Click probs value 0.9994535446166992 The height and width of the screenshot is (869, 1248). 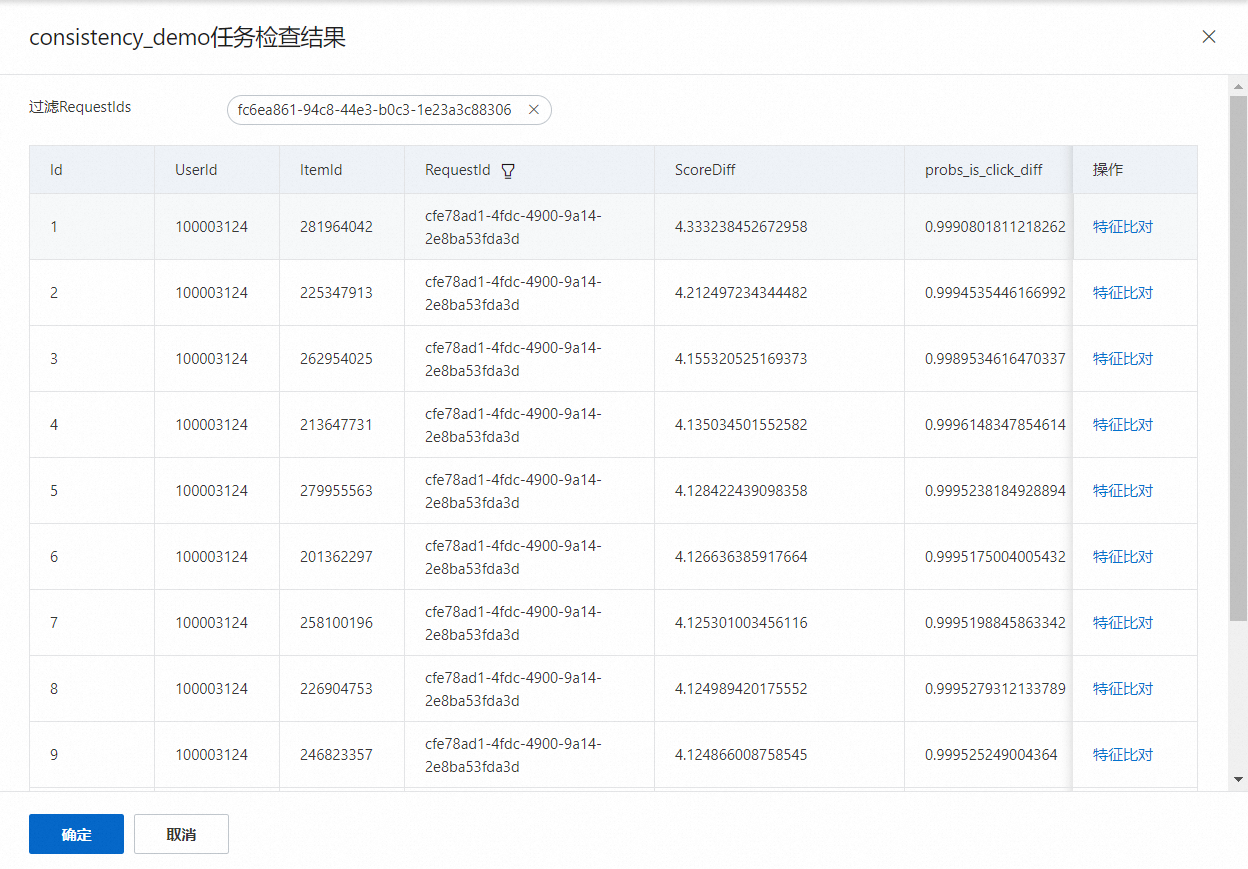pos(995,293)
